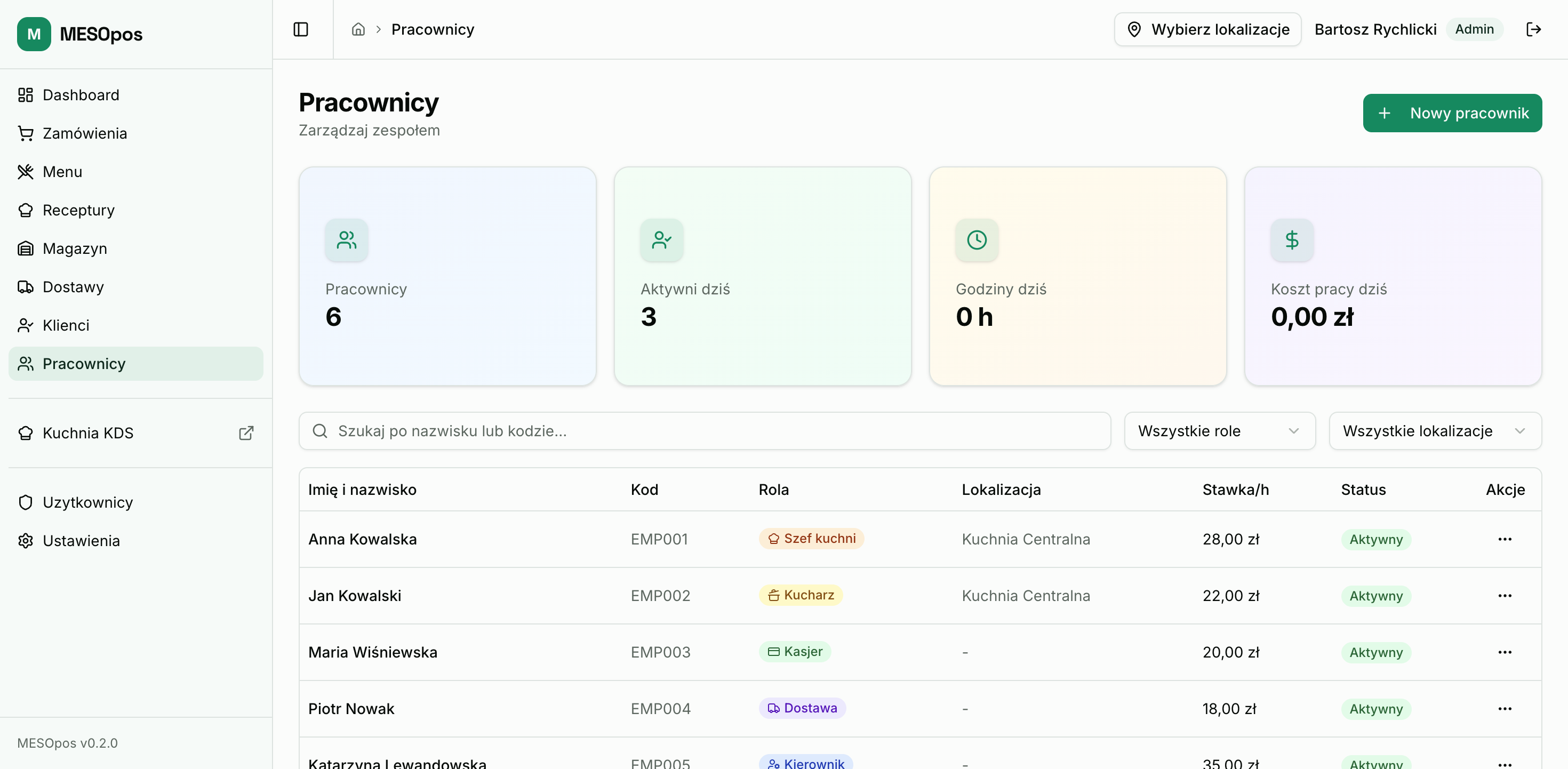Click the Szef kuchni role badge
The image size is (1568, 769).
[811, 539]
